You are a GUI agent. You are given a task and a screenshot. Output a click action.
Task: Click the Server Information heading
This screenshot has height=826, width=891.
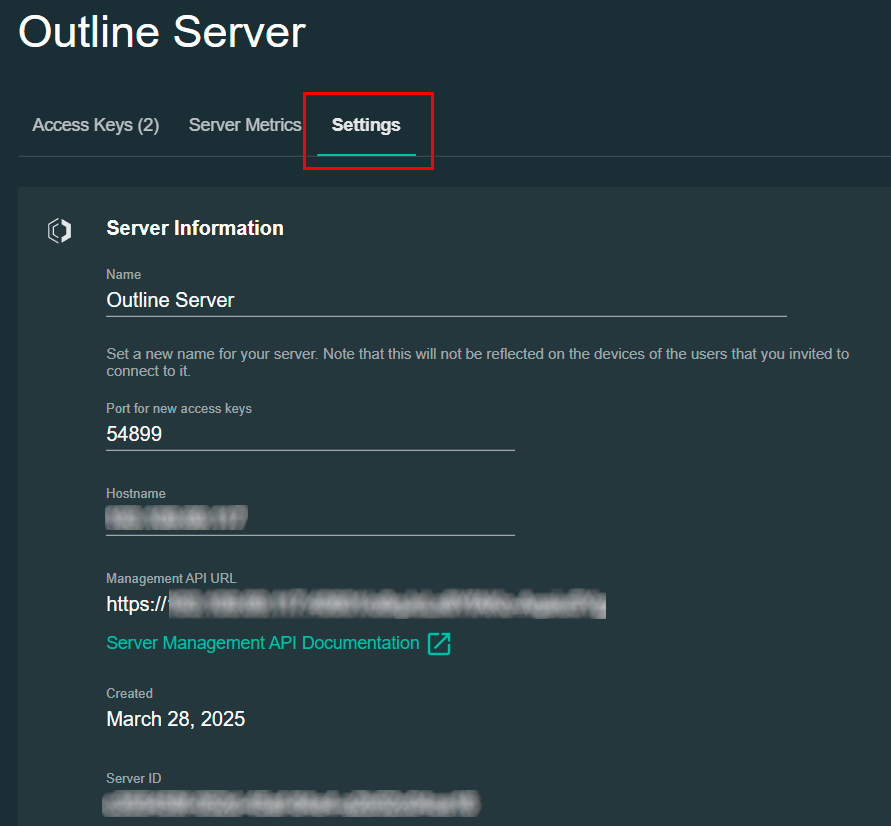point(195,228)
